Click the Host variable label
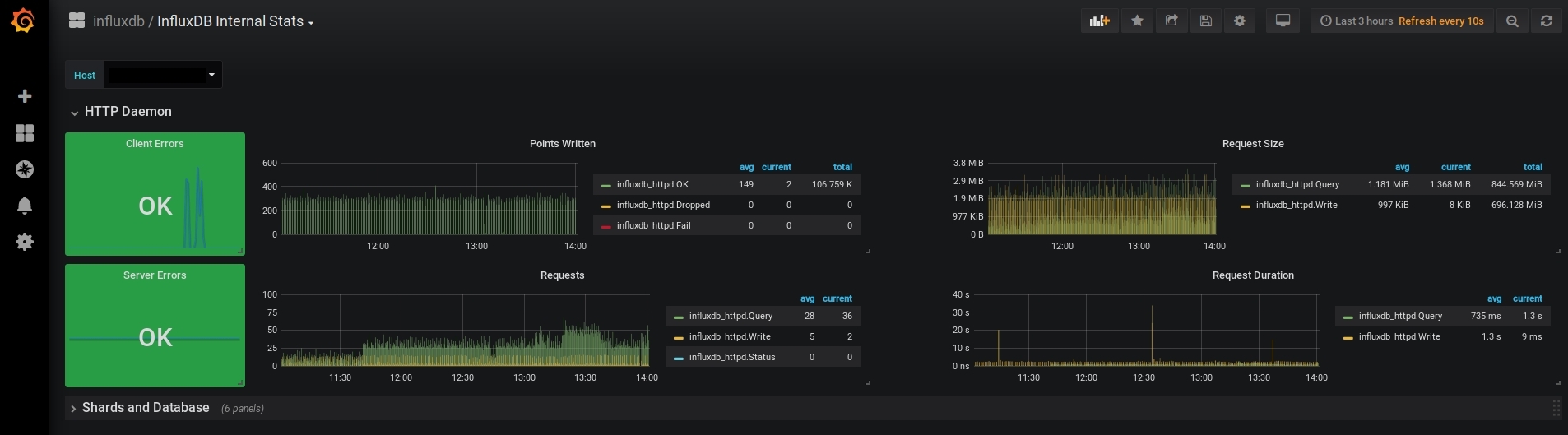The height and width of the screenshot is (435, 1568). (85, 75)
